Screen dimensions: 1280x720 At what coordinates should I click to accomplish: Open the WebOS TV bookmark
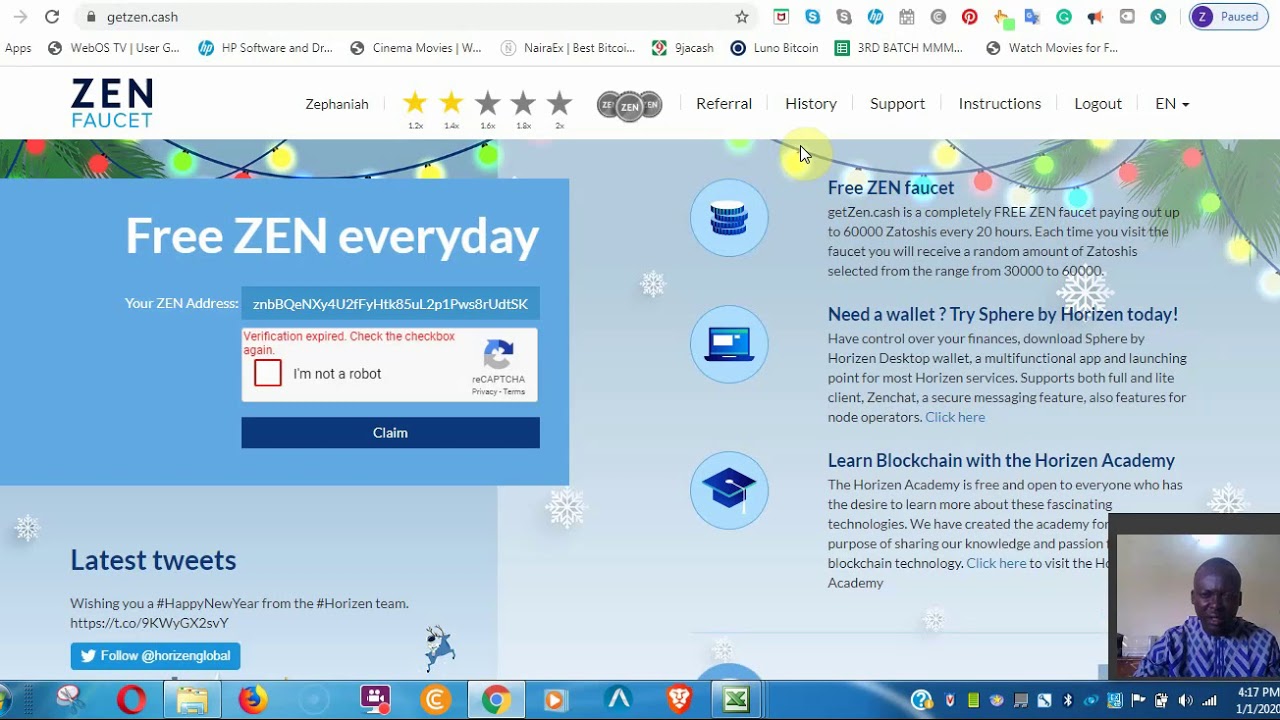114,48
